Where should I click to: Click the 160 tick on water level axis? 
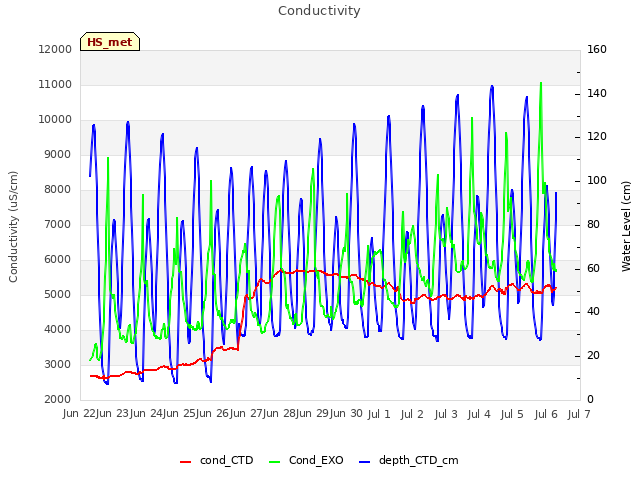pos(597,49)
